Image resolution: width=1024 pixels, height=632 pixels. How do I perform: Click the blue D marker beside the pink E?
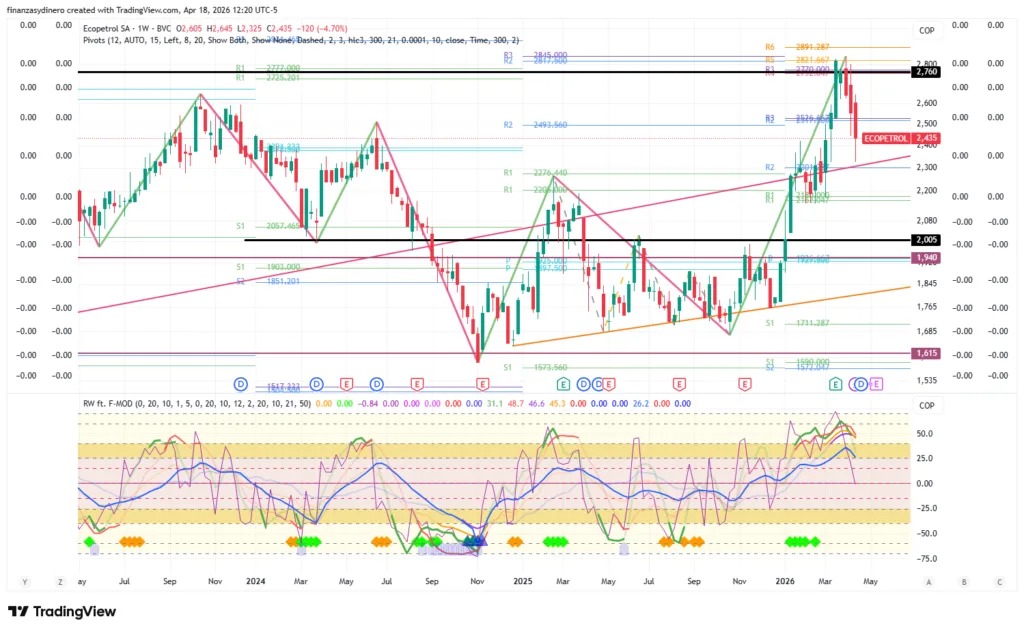pyautogui.click(x=859, y=384)
